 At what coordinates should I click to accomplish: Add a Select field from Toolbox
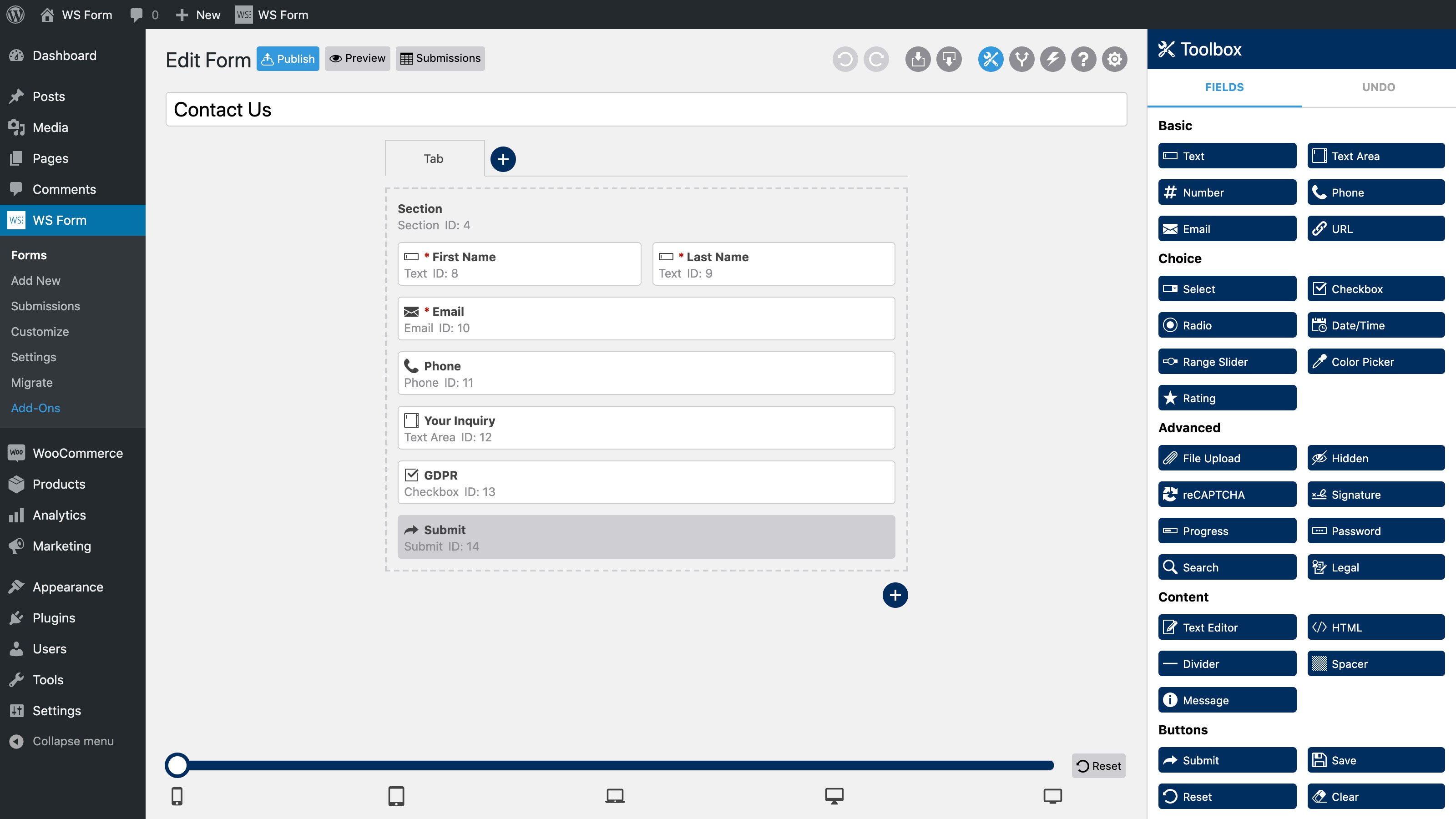coord(1227,289)
